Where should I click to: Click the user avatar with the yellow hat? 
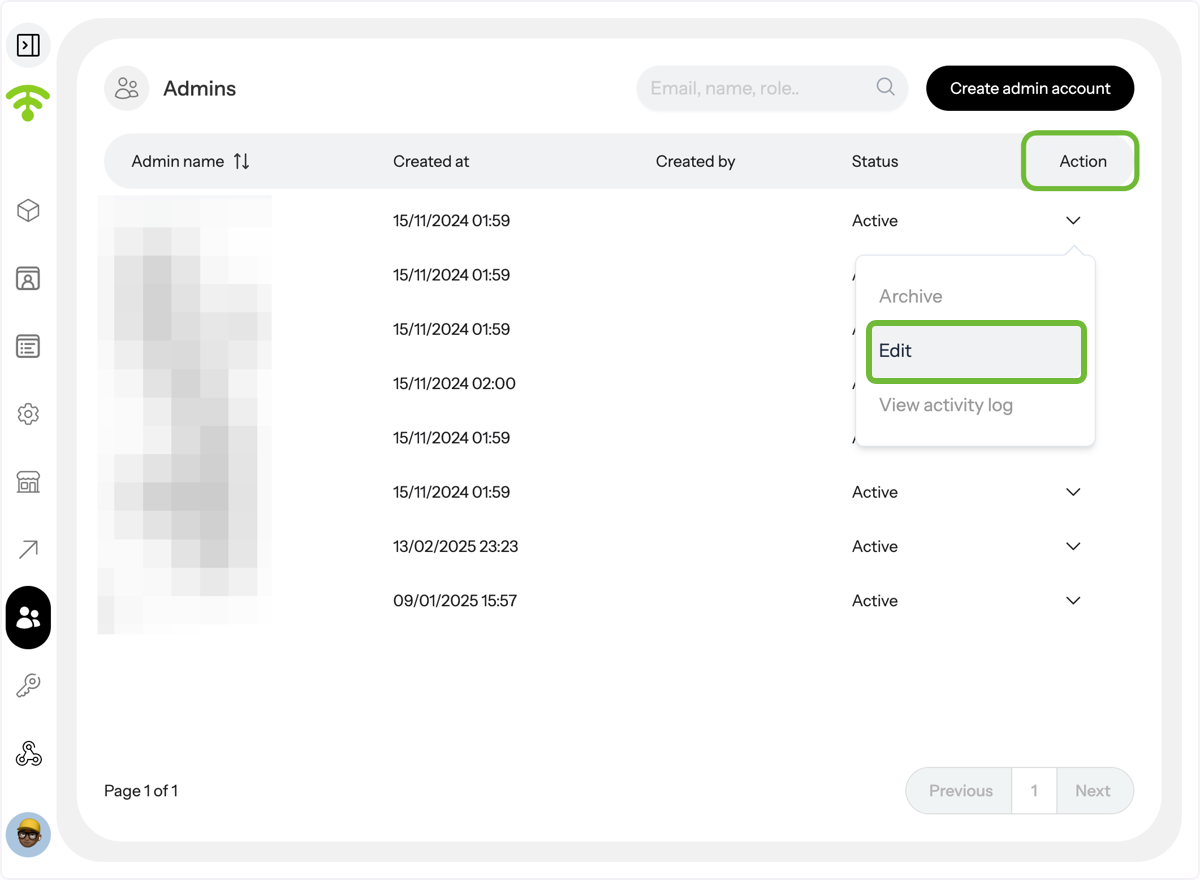coord(28,835)
